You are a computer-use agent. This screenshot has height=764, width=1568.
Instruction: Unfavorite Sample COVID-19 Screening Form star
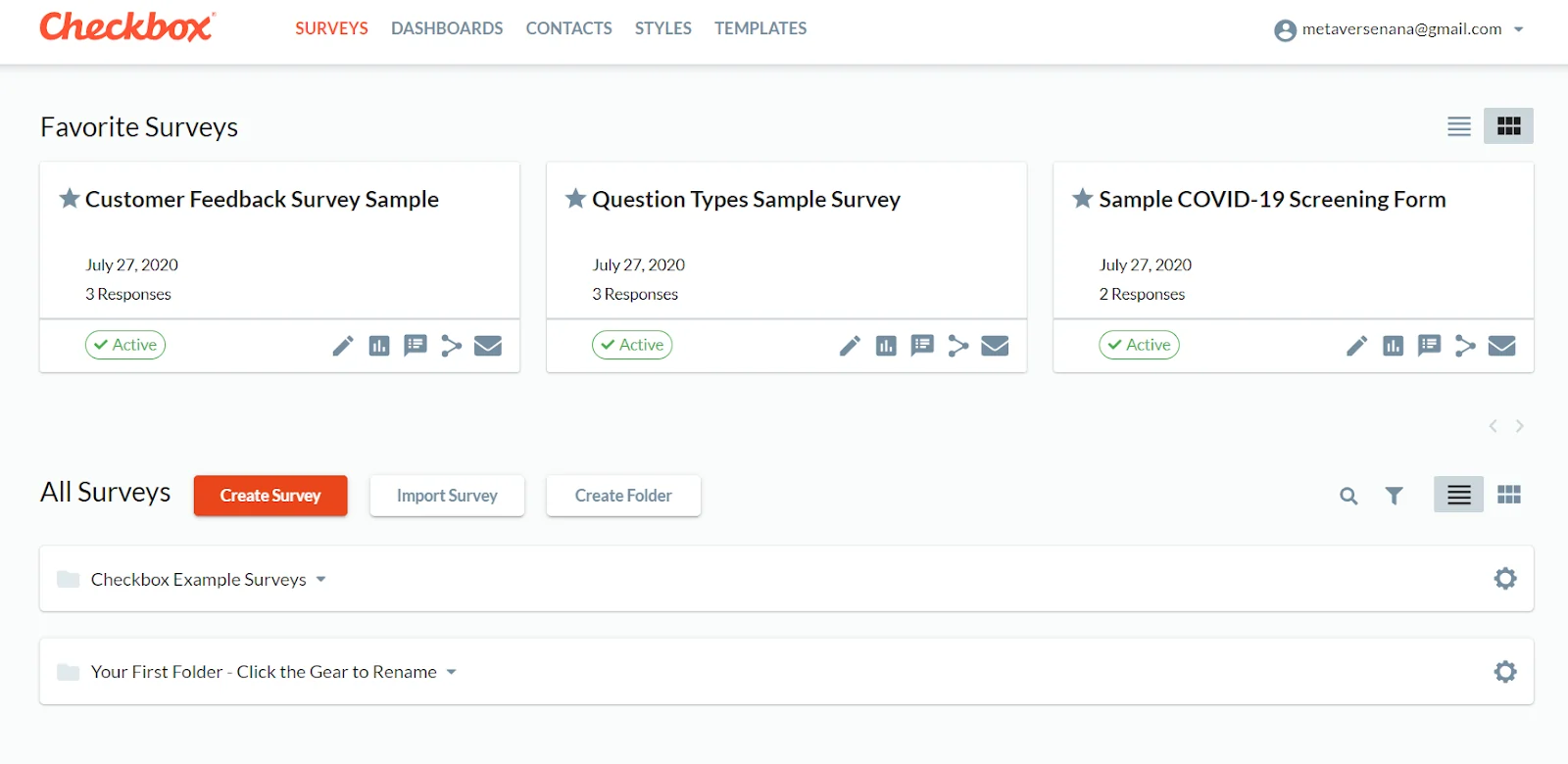pyautogui.click(x=1083, y=199)
